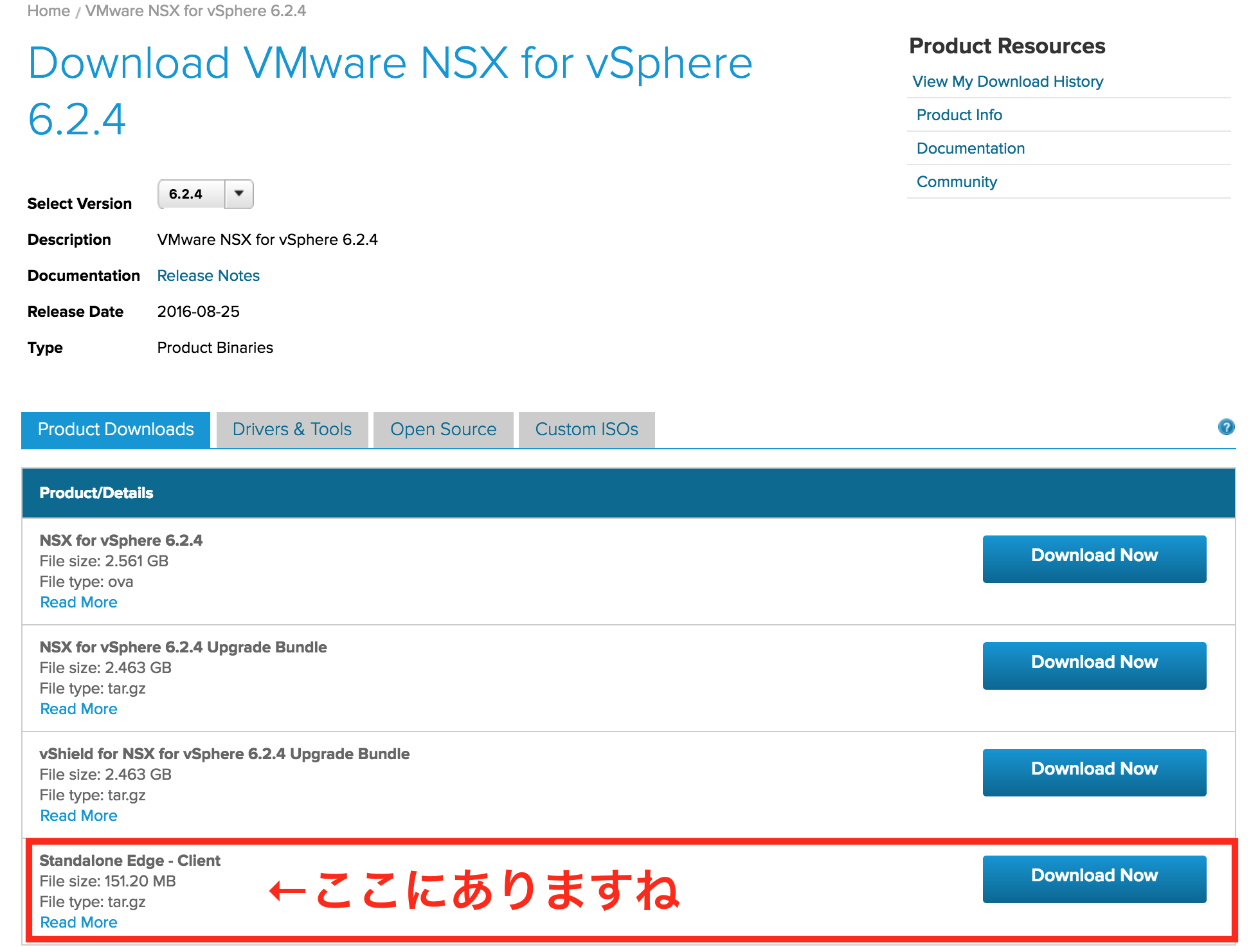
Task: Click the Product Resources heading
Action: pyautogui.click(x=1007, y=46)
